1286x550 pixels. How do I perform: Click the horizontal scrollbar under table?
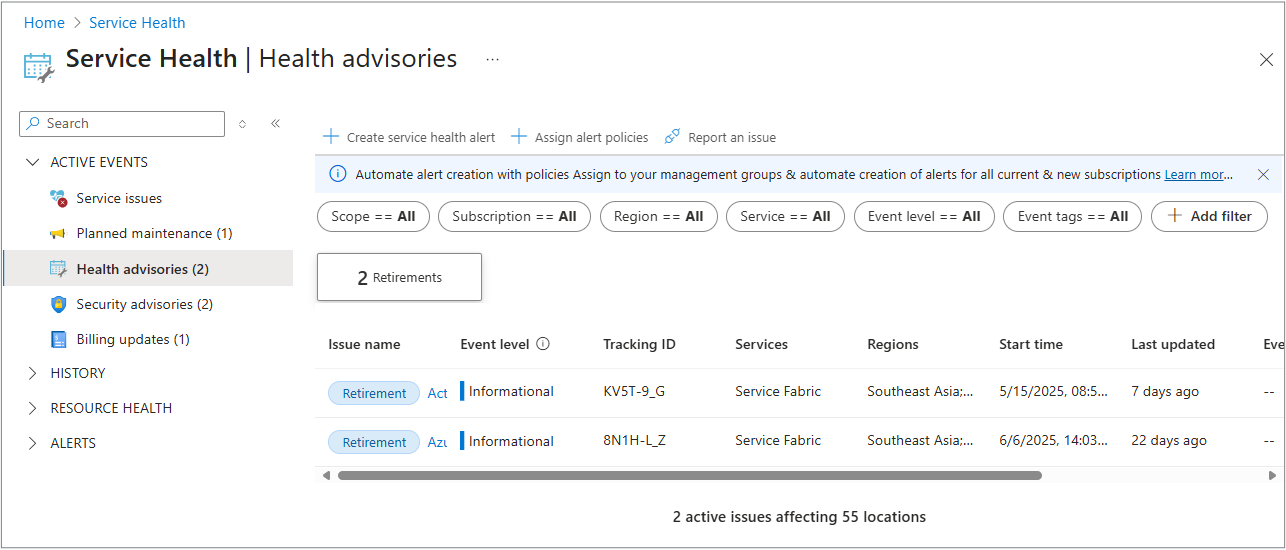coord(689,476)
